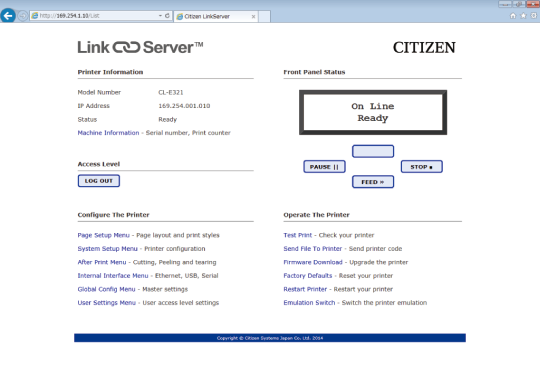
Task: Open the browser home icon
Action: click(513, 16)
